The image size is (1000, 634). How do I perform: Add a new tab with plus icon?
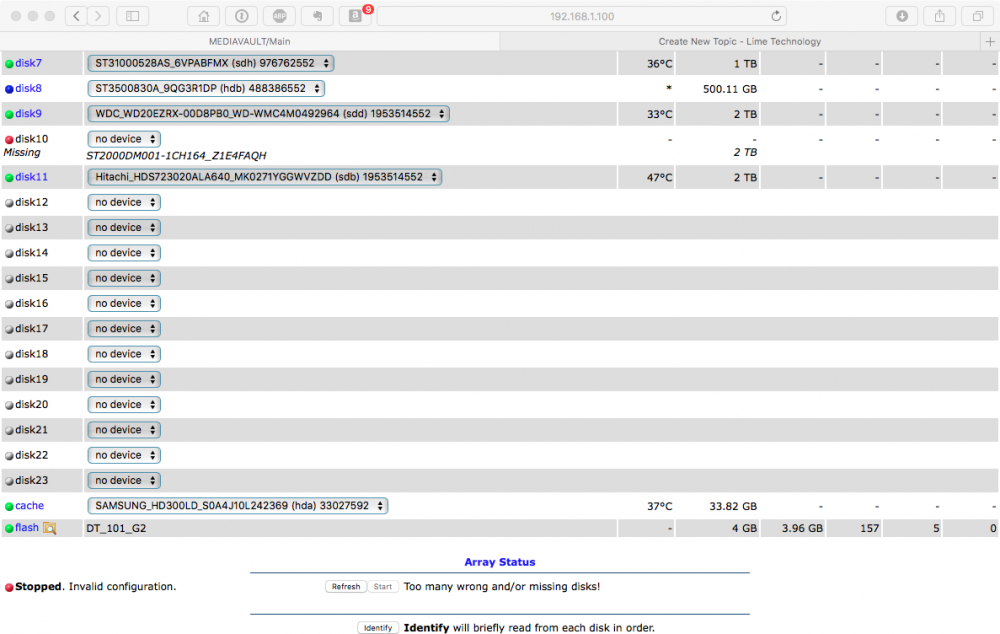click(x=990, y=41)
